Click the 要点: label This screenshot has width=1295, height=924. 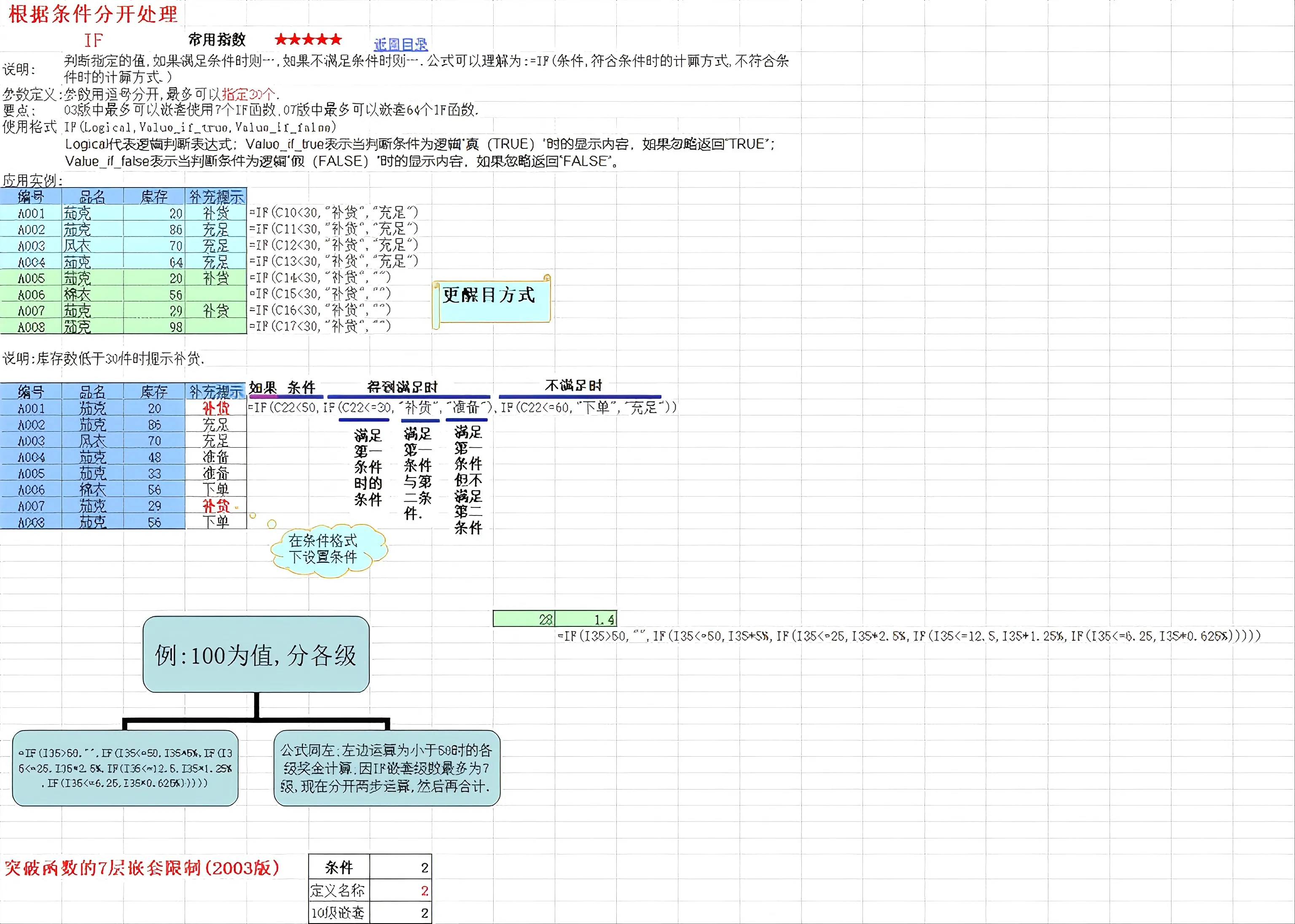tap(19, 110)
